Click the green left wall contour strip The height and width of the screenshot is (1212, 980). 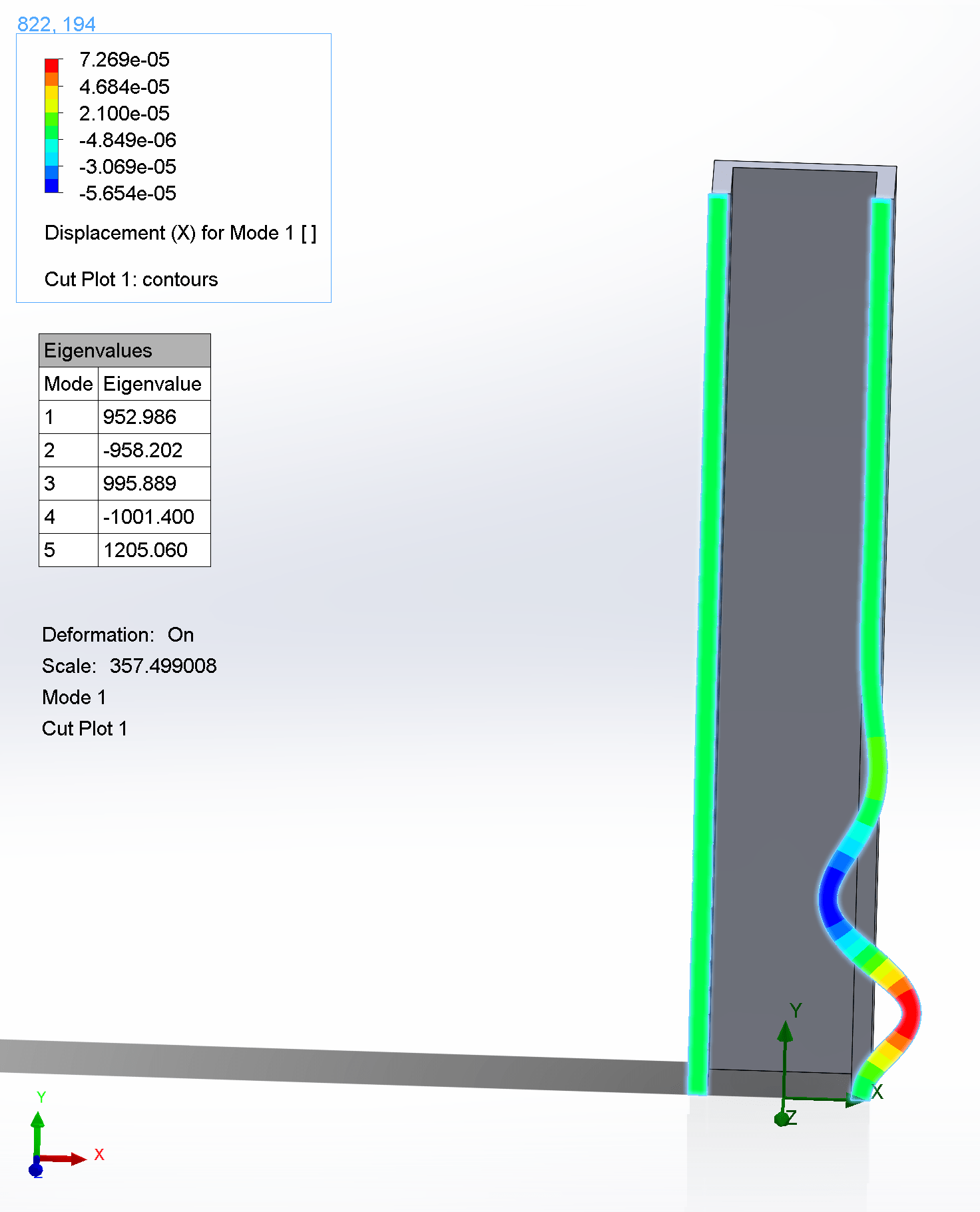(707, 646)
